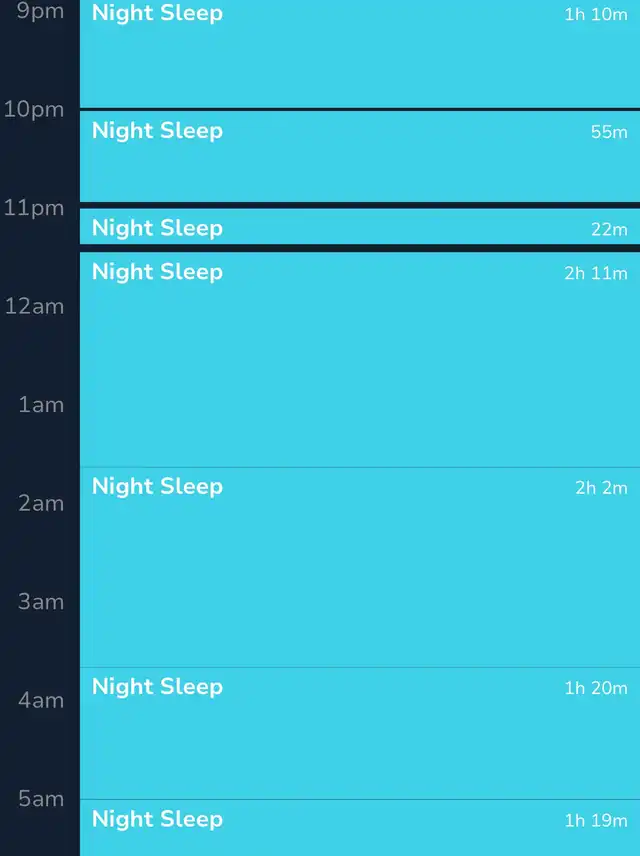Click the 11pm time label
The width and height of the screenshot is (640, 856).
(34, 209)
